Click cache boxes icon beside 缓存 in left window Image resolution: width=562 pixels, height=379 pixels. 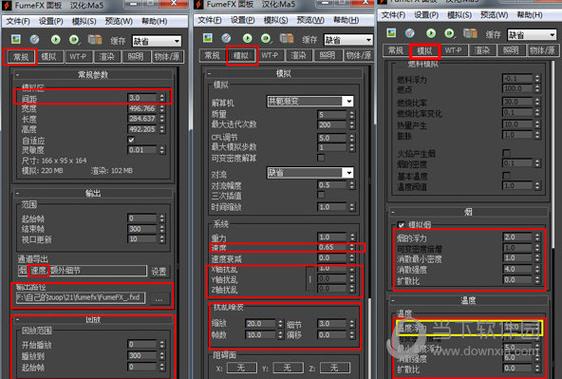click(95, 39)
